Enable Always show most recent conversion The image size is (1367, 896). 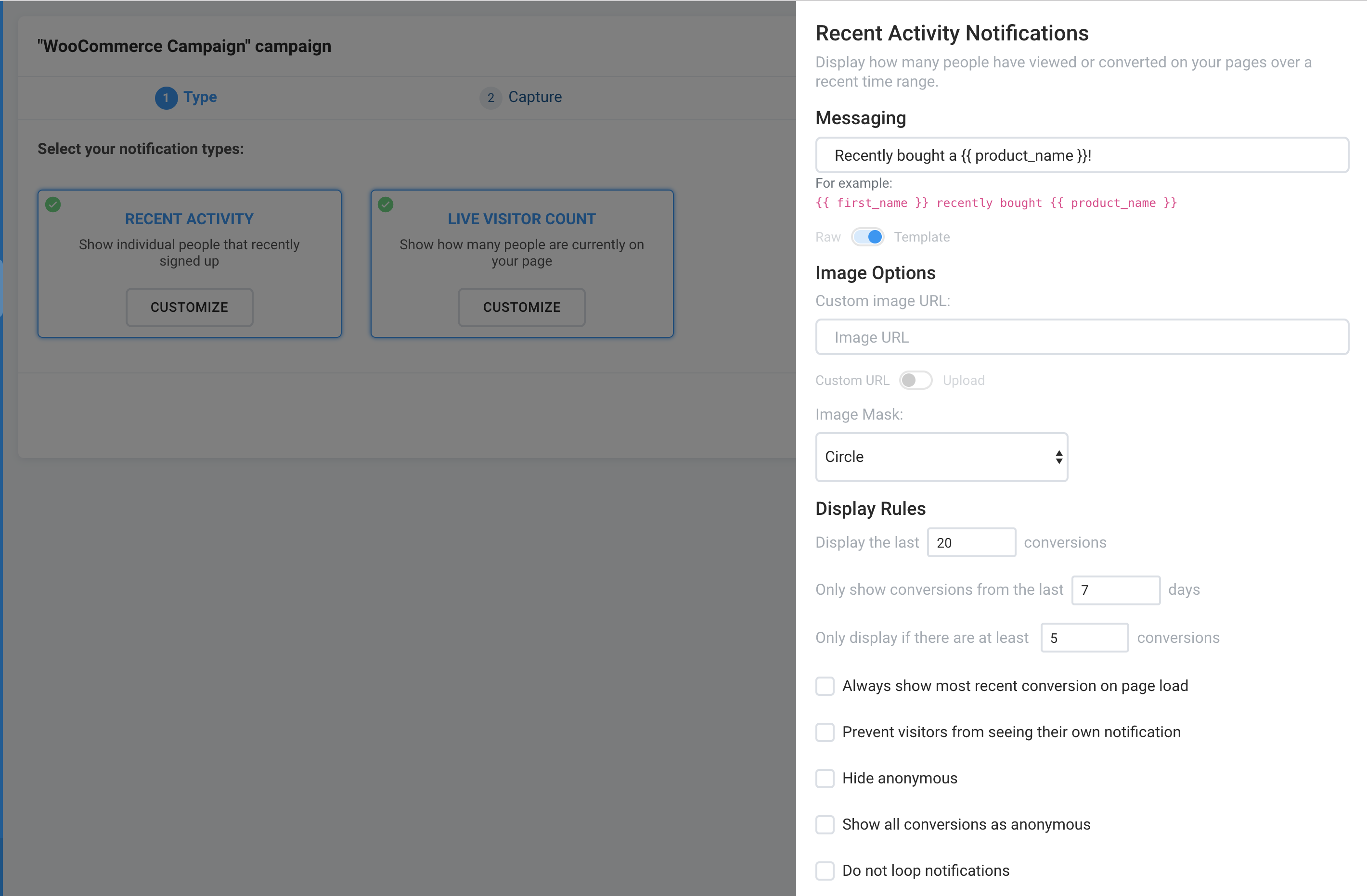(825, 686)
